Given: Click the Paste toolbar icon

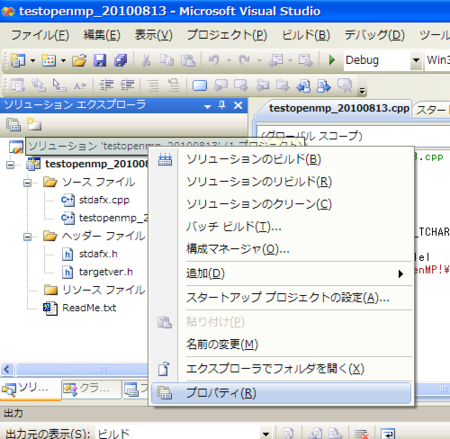Looking at the screenshot, I should 188,60.
